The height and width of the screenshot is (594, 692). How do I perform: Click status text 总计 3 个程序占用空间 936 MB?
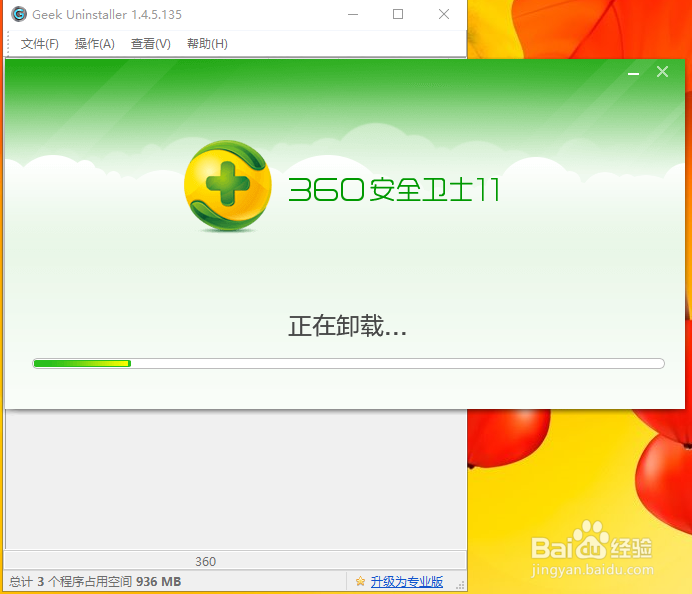(x=95, y=582)
